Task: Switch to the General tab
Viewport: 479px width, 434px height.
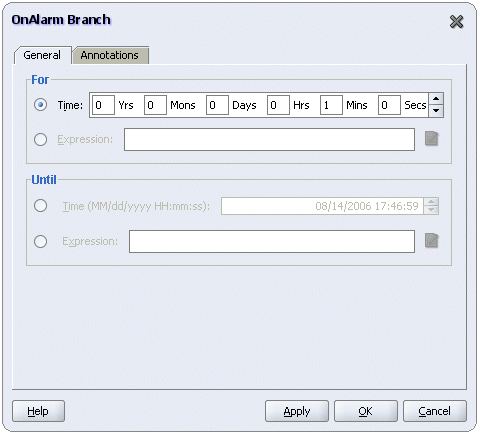Action: [42, 55]
